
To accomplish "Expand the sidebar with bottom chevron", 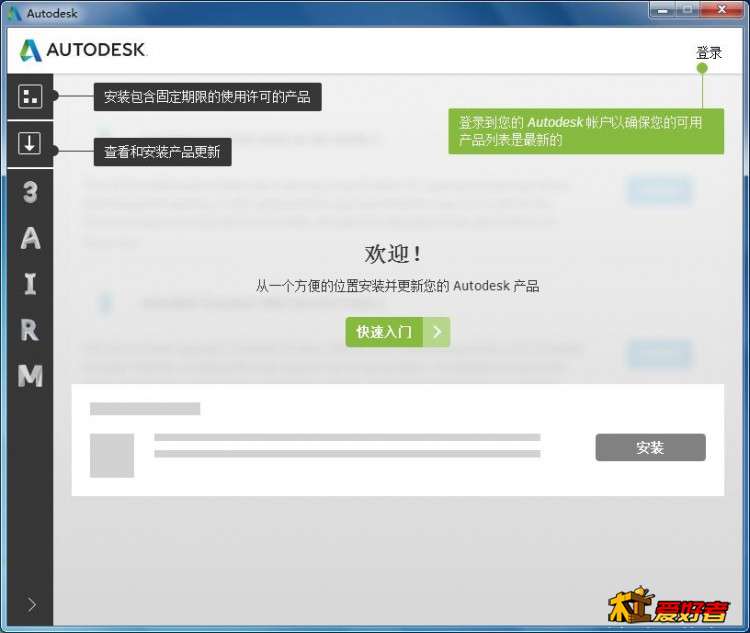I will coord(32,605).
